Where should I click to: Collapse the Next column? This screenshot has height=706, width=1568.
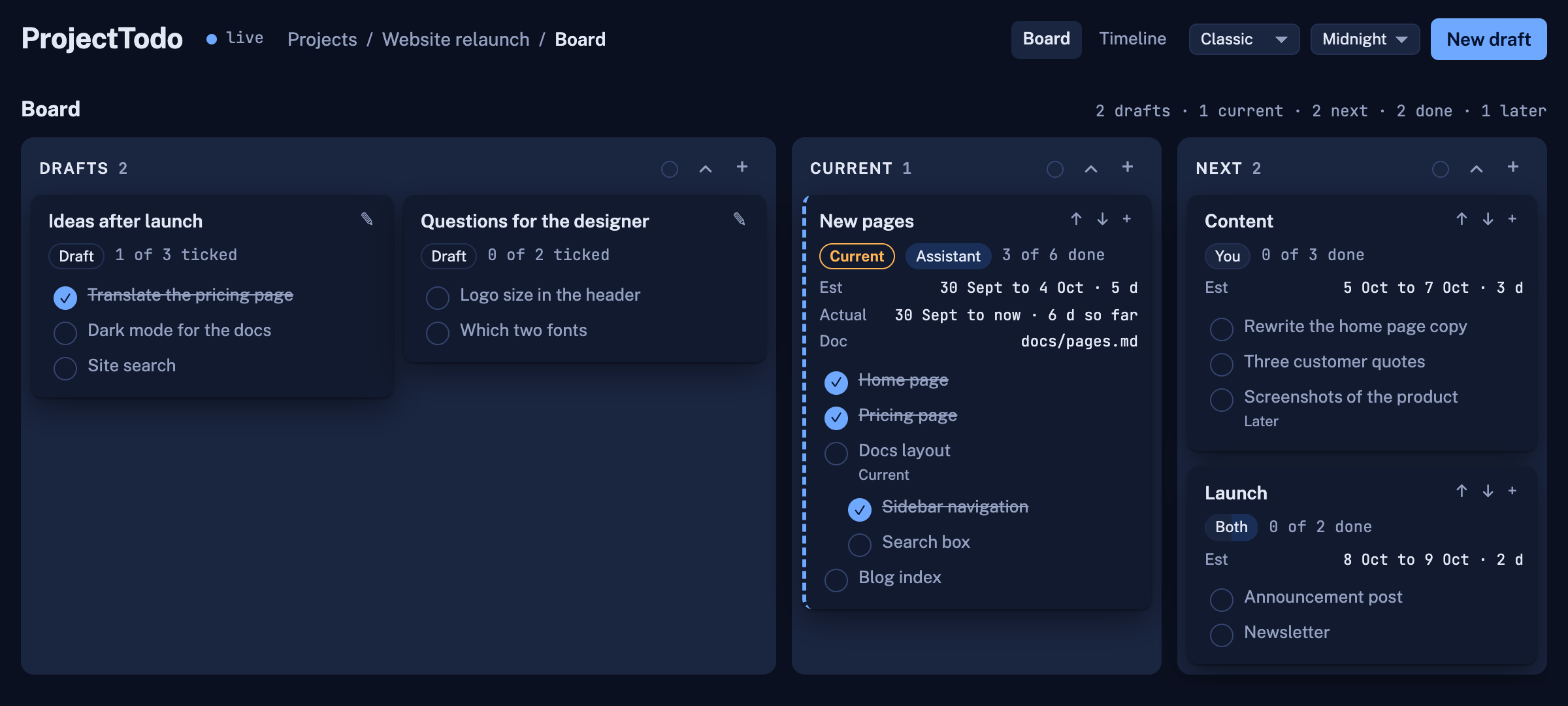tap(1477, 169)
